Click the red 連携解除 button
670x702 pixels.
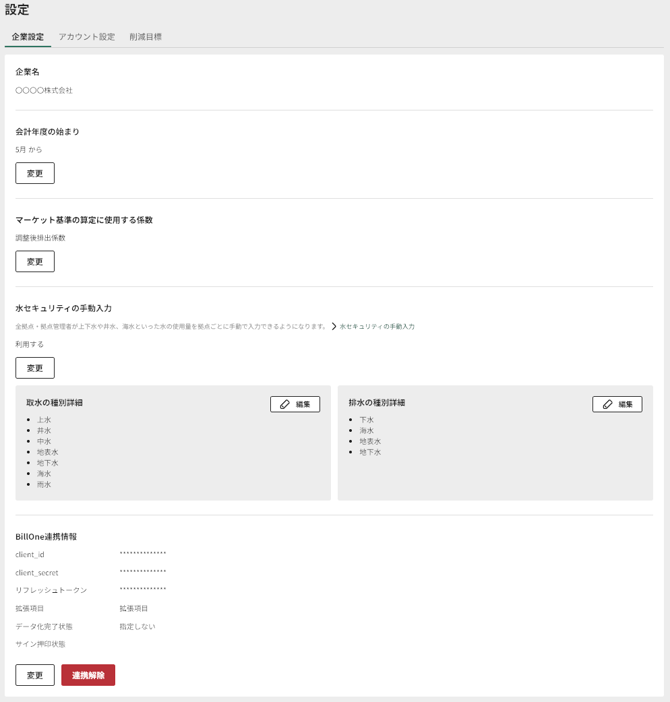pos(88,675)
